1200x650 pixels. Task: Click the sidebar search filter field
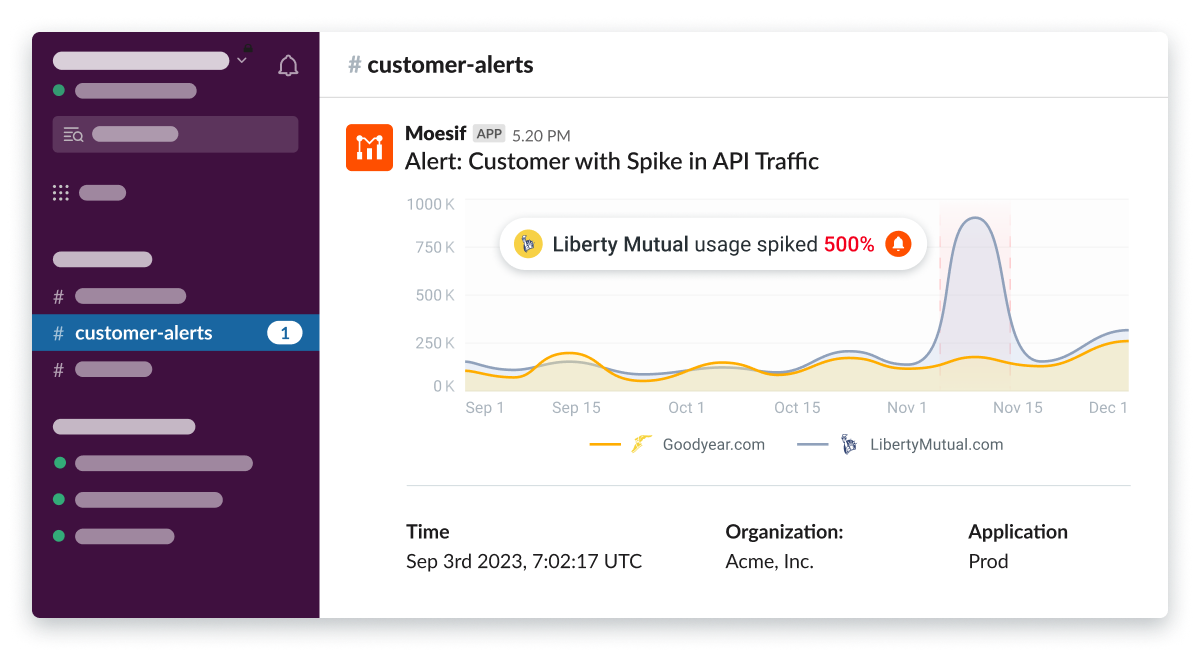coord(175,134)
